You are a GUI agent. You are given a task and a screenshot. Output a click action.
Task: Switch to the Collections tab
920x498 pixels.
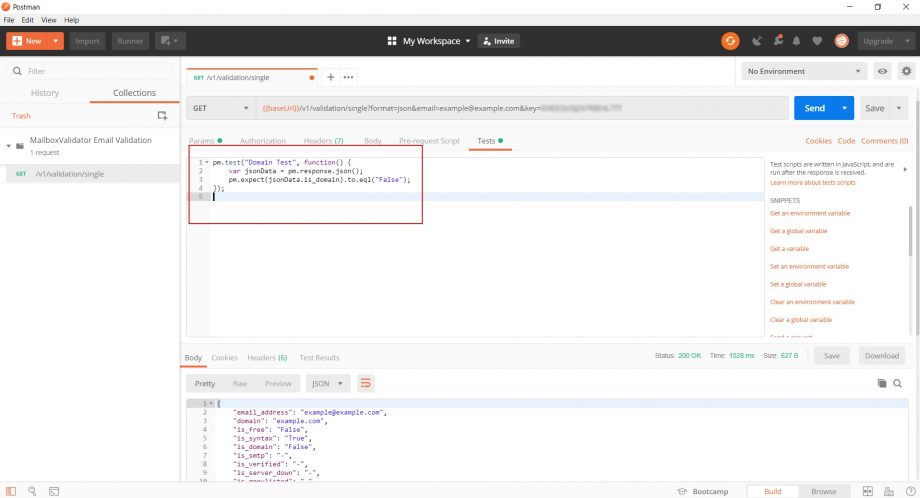click(x=134, y=93)
